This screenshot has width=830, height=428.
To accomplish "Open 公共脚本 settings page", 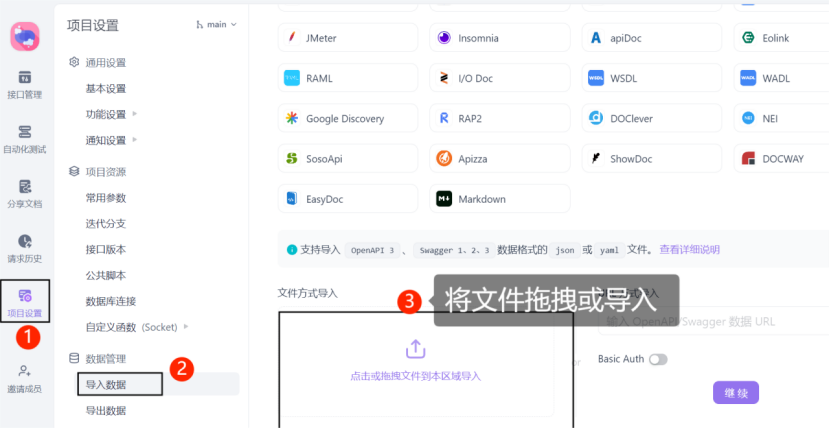I will [x=106, y=276].
